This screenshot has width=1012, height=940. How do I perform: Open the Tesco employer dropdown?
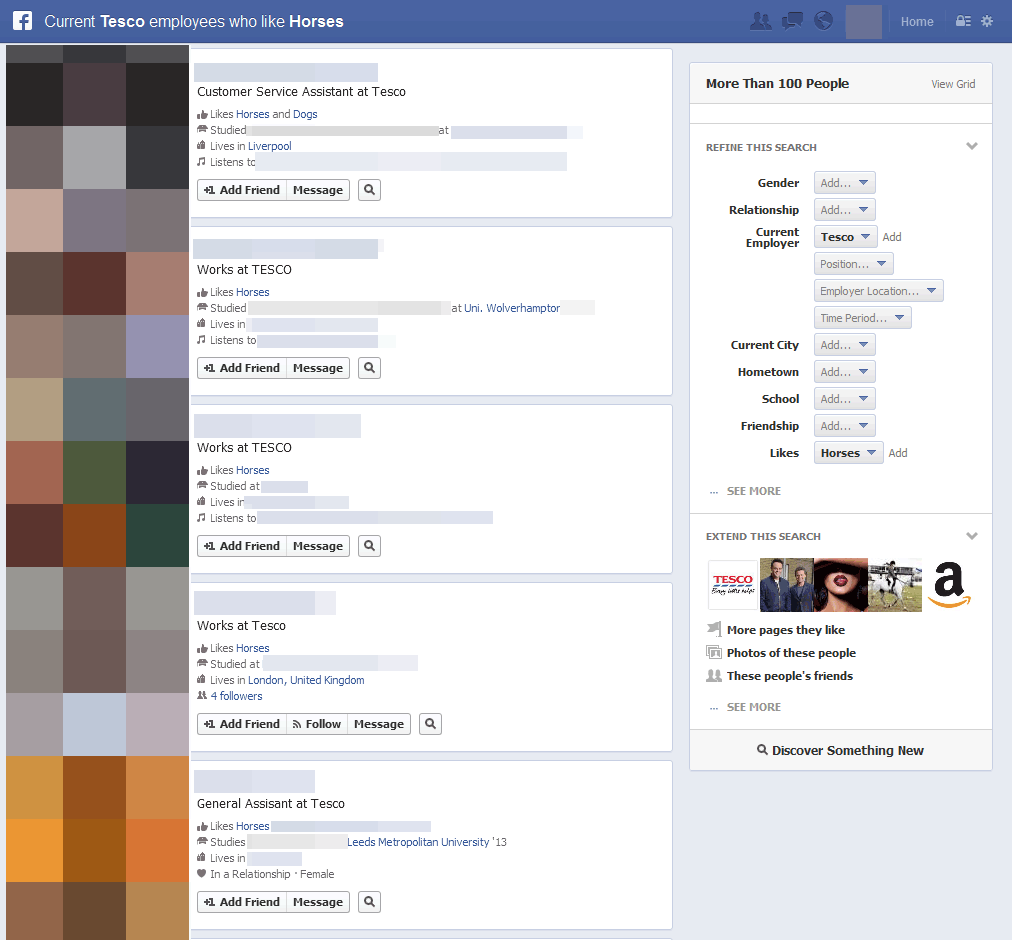point(845,237)
